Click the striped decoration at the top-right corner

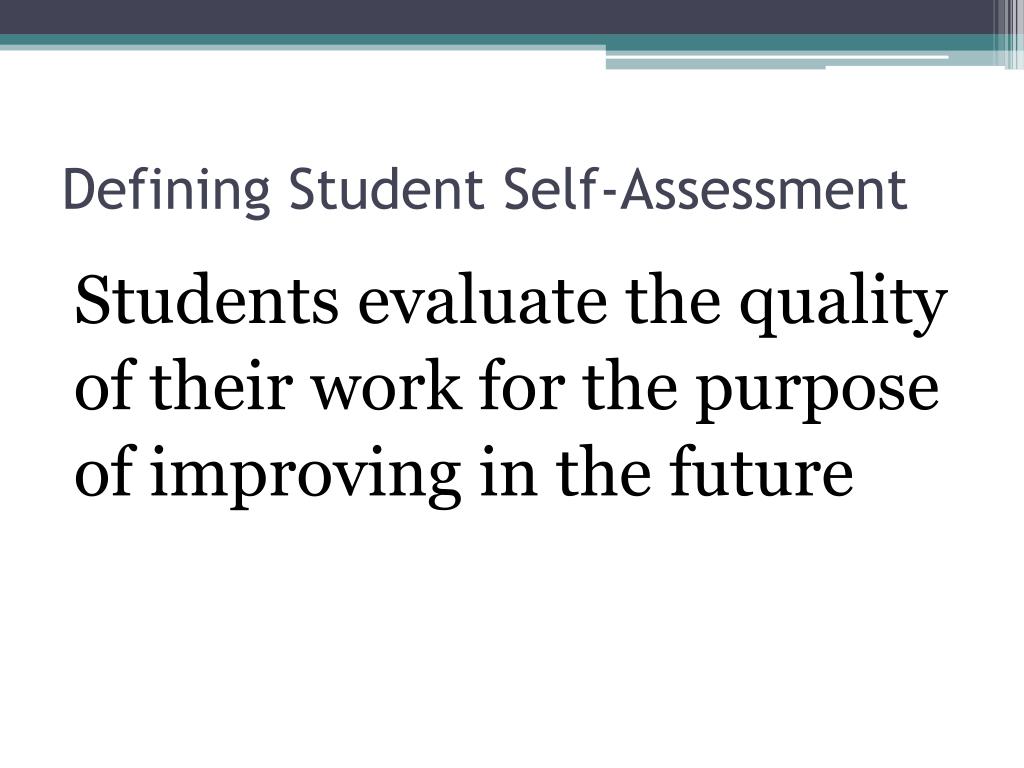[1008, 34]
